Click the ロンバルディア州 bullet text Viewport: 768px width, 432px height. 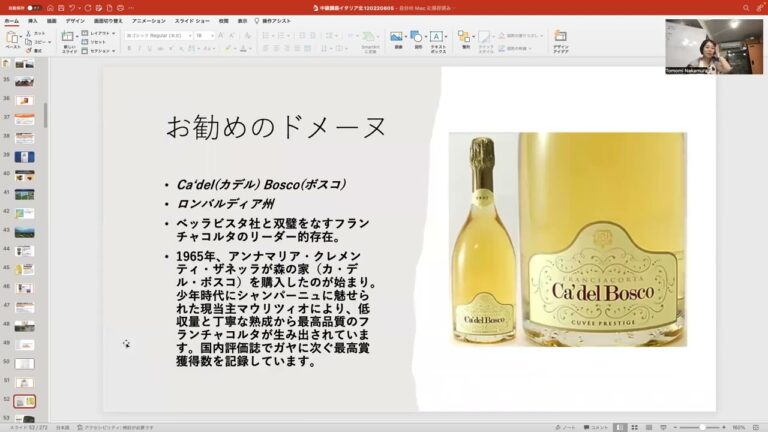coord(226,204)
